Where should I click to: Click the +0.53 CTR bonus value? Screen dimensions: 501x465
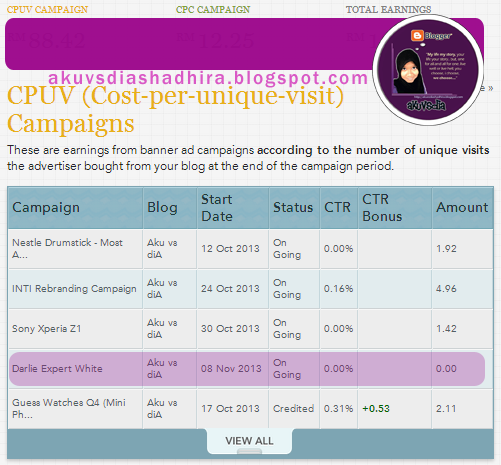click(x=376, y=408)
